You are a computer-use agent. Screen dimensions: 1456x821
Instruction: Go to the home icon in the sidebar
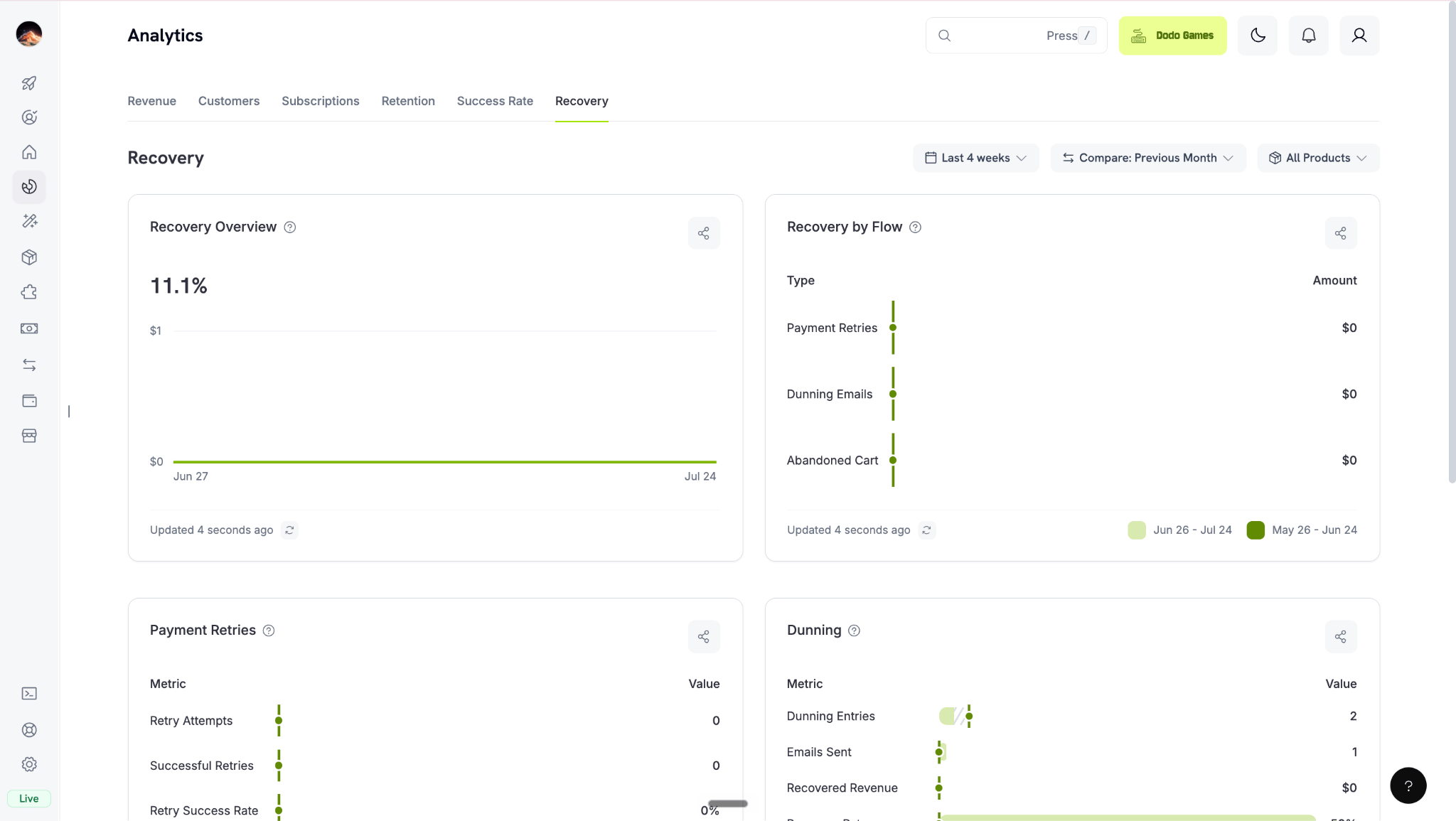click(x=29, y=152)
